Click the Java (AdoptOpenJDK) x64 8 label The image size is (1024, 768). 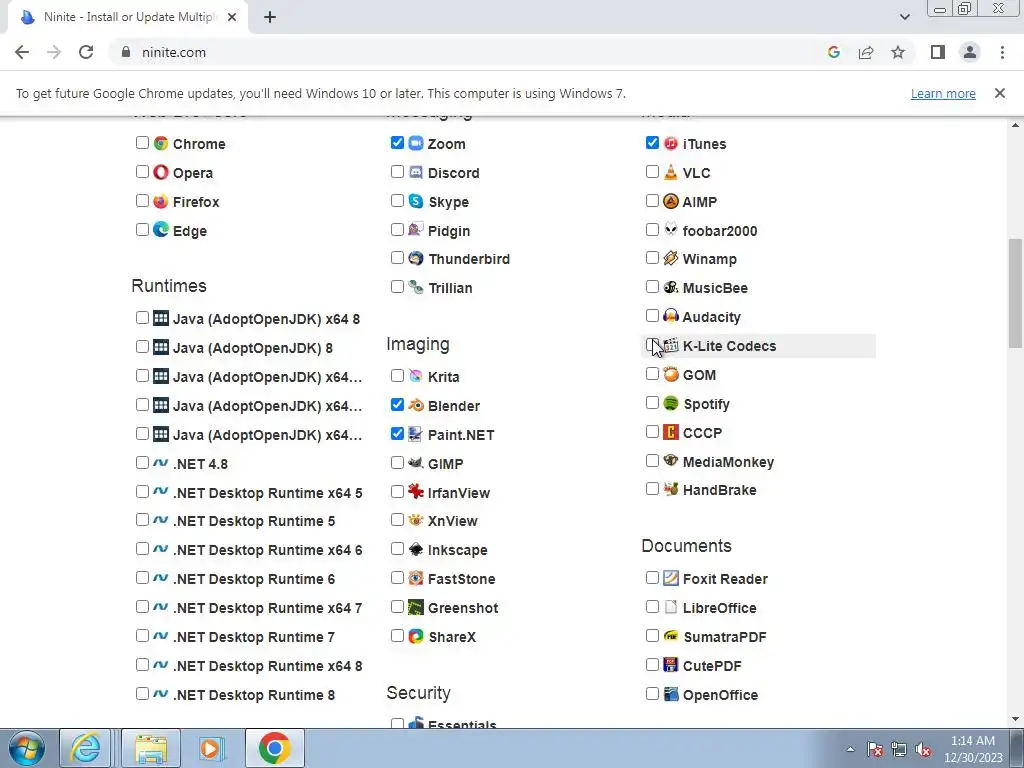point(266,319)
